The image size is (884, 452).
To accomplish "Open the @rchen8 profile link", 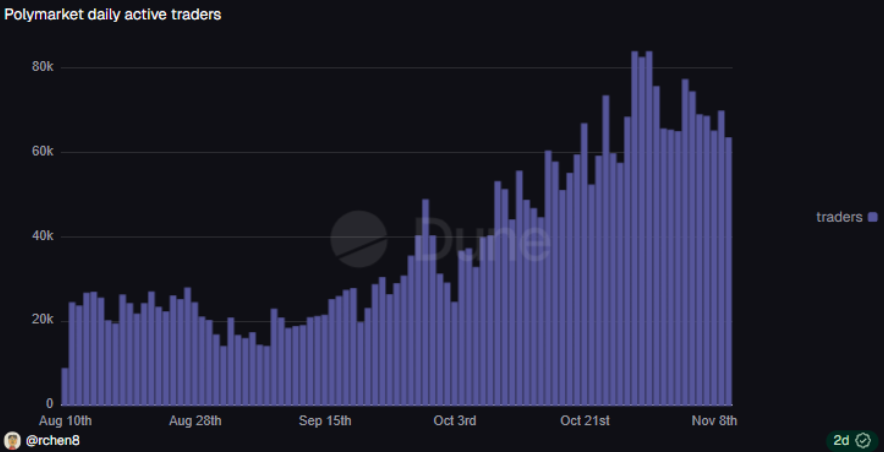I will coord(52,441).
